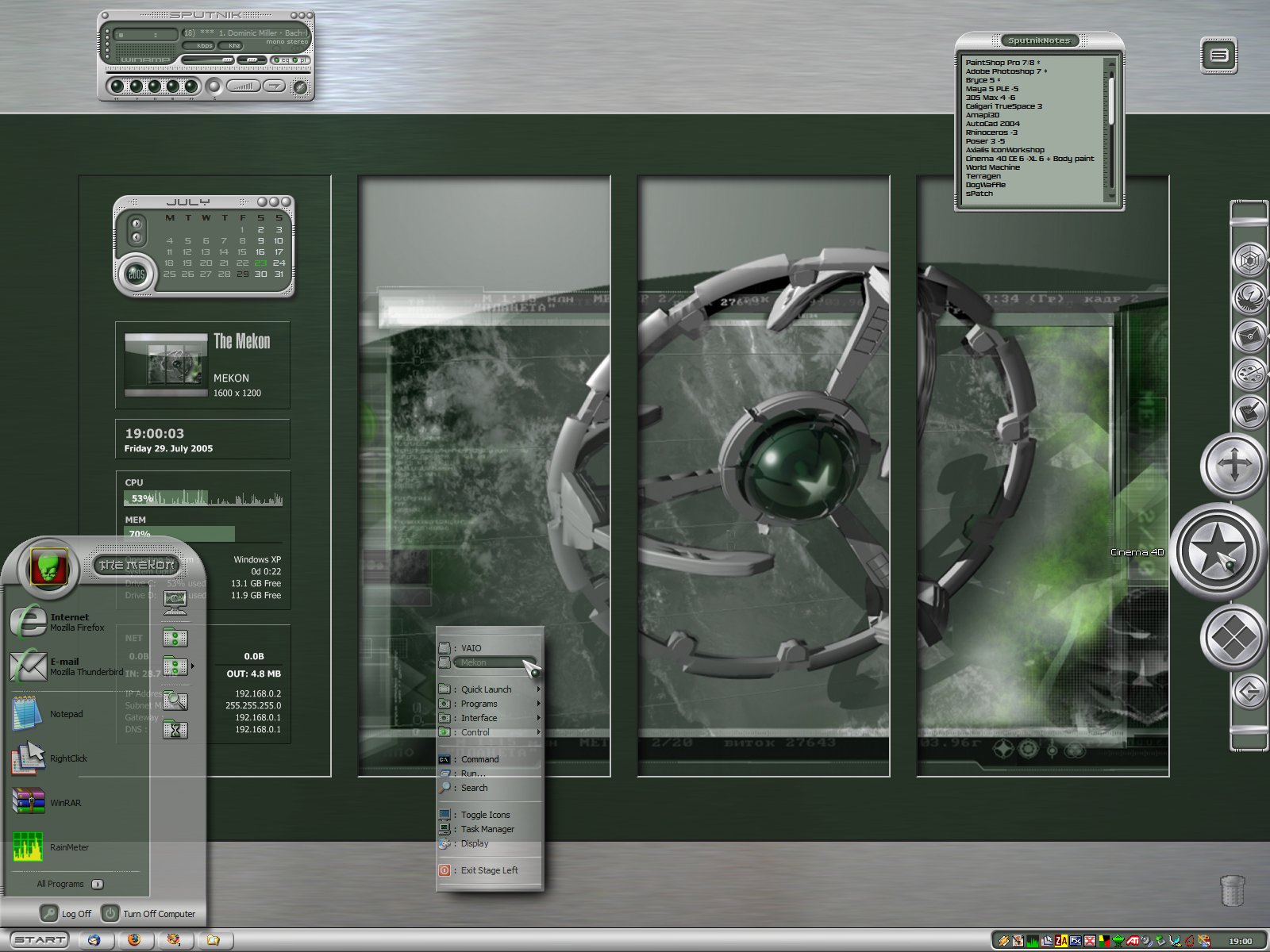Click the notepad and pen dock icon
Image resolution: width=1270 pixels, height=952 pixels.
[x=1249, y=412]
